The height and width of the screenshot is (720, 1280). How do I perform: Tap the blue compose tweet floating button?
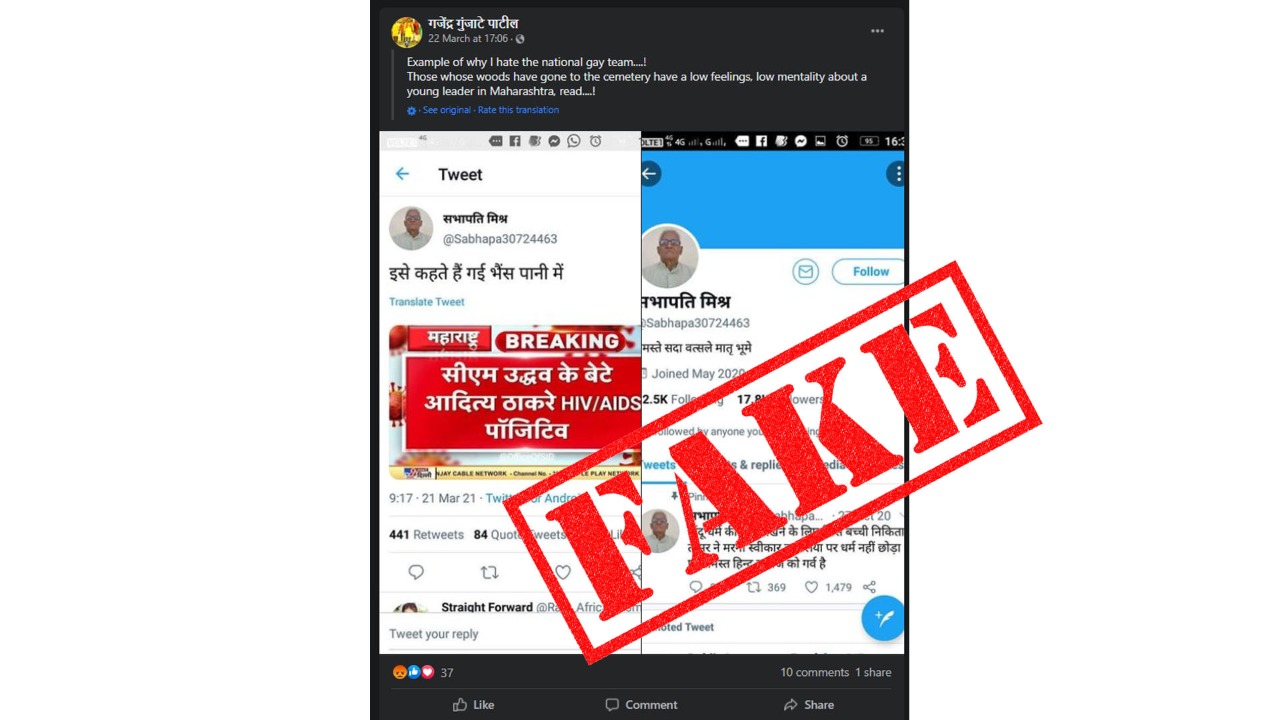[882, 618]
